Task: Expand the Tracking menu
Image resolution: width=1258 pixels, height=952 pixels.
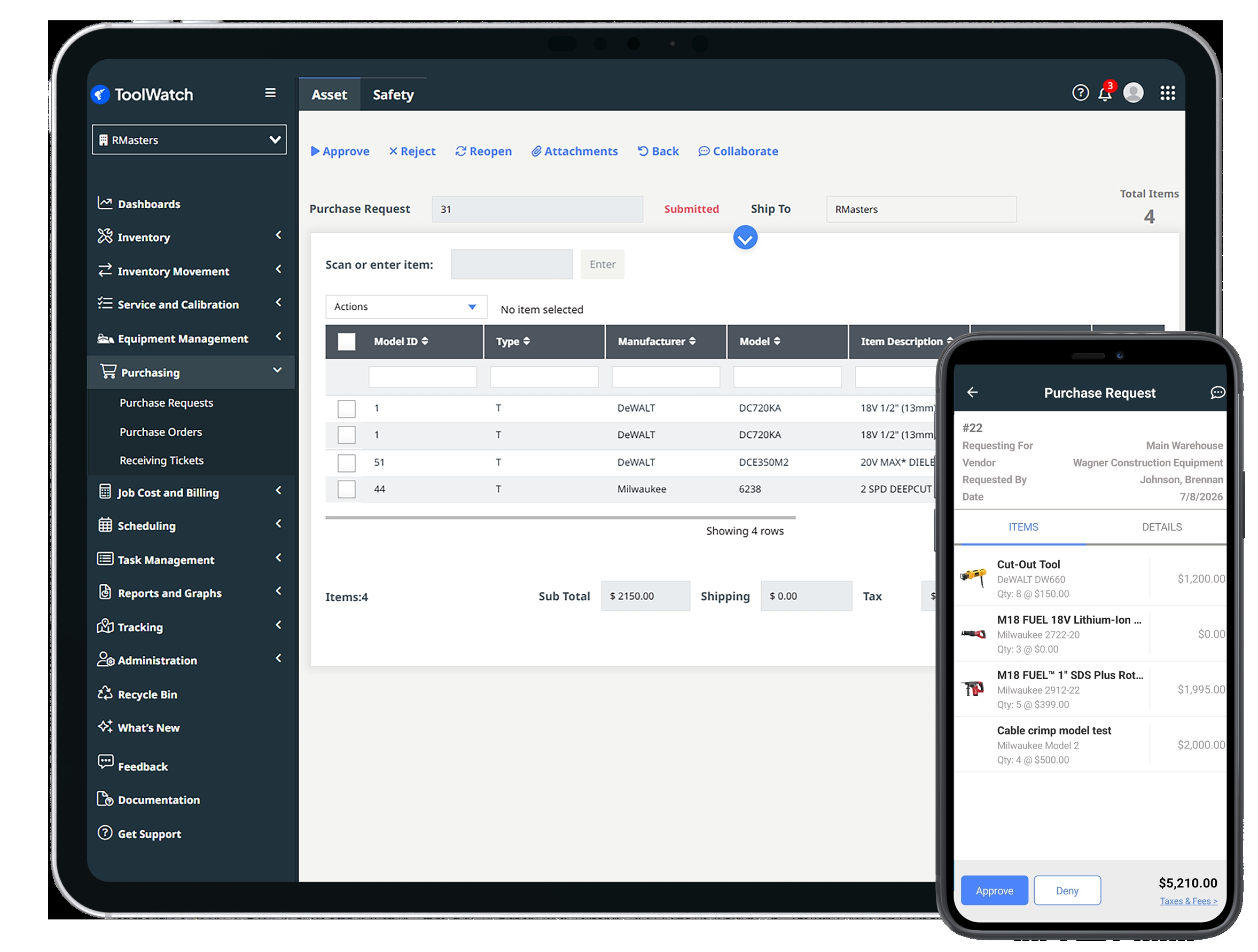Action: point(279,625)
